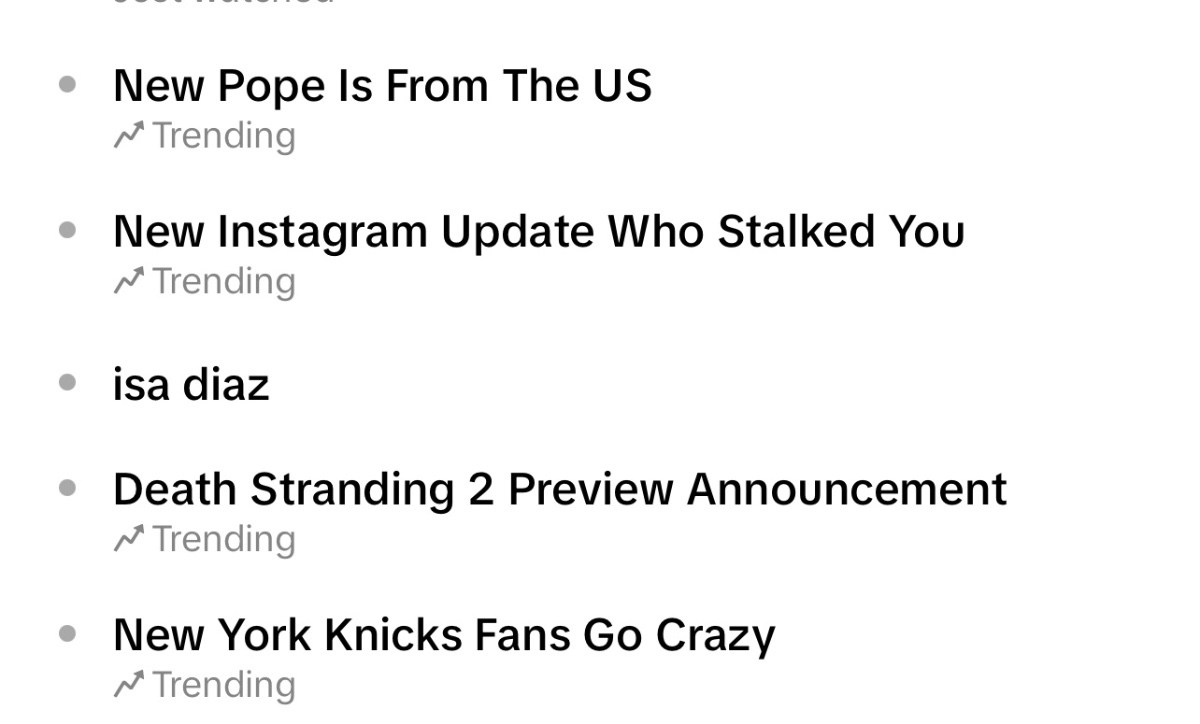The height and width of the screenshot is (724, 1200).
Task: Tap the cut-off "Just watched" label at top
Action: click(x=223, y=3)
